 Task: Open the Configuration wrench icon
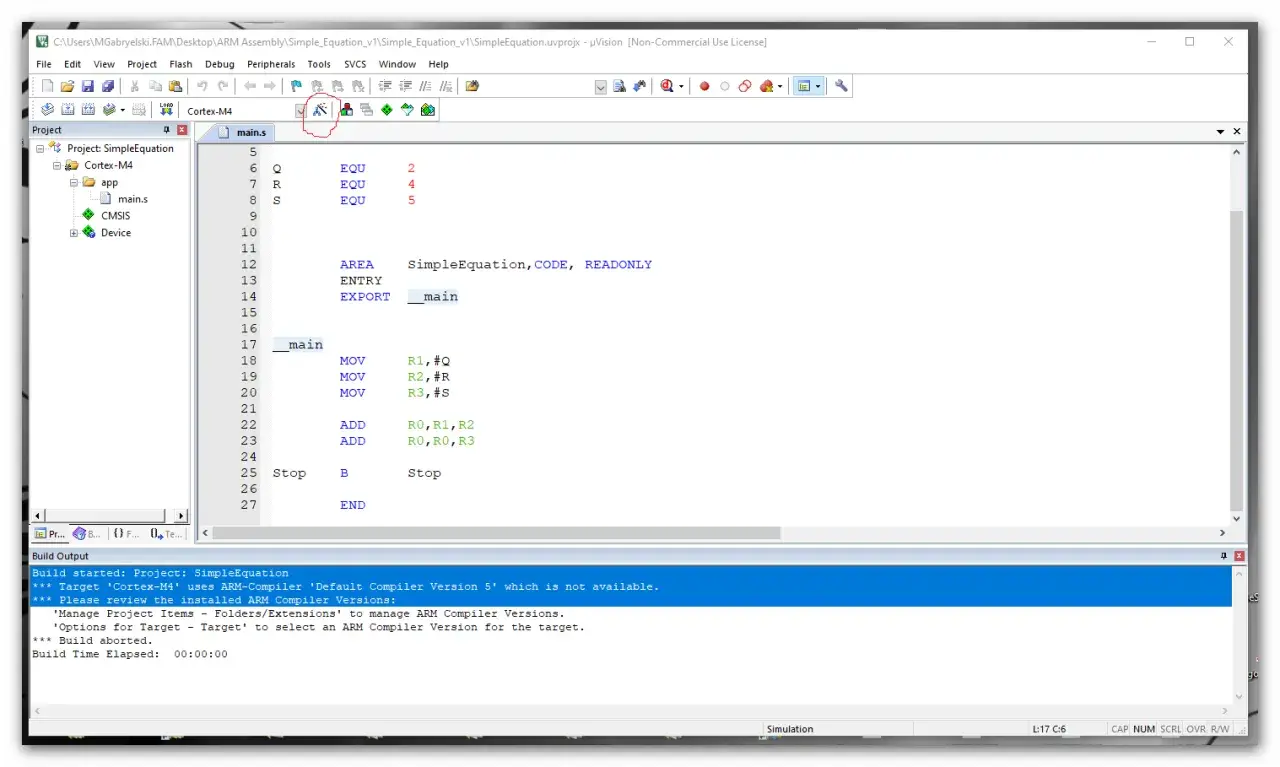[x=841, y=87]
